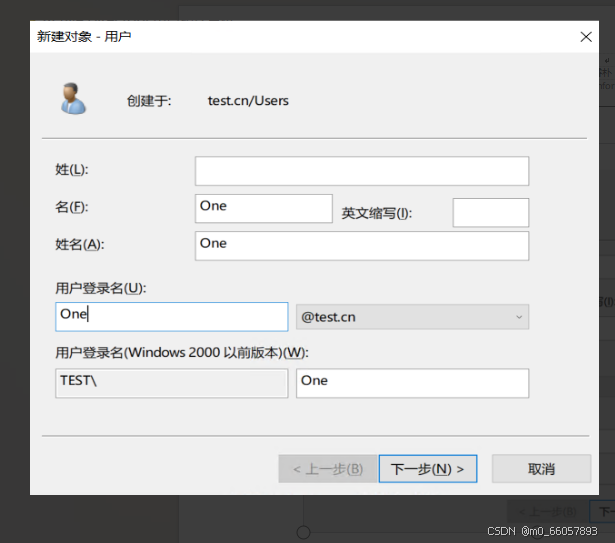615x543 pixels.
Task: Click the 英文缩写(I) initials field
Action: (x=491, y=212)
